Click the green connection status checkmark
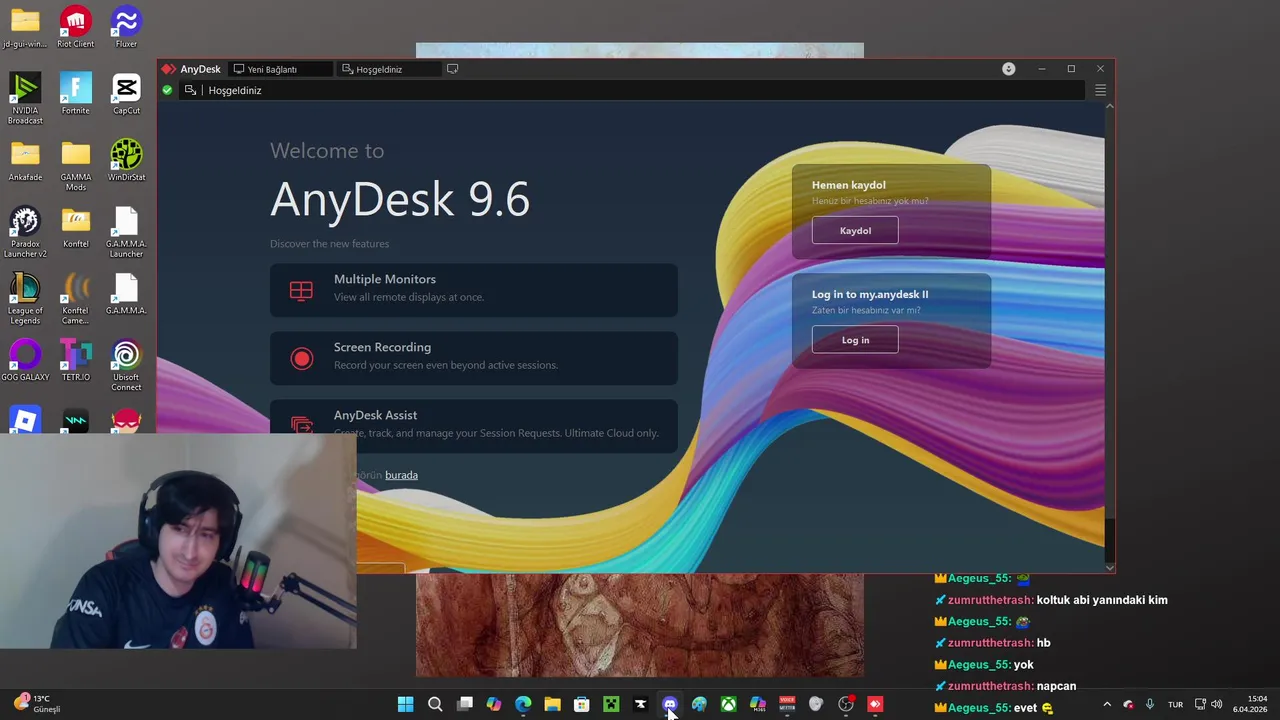This screenshot has width=1280, height=720. [167, 90]
